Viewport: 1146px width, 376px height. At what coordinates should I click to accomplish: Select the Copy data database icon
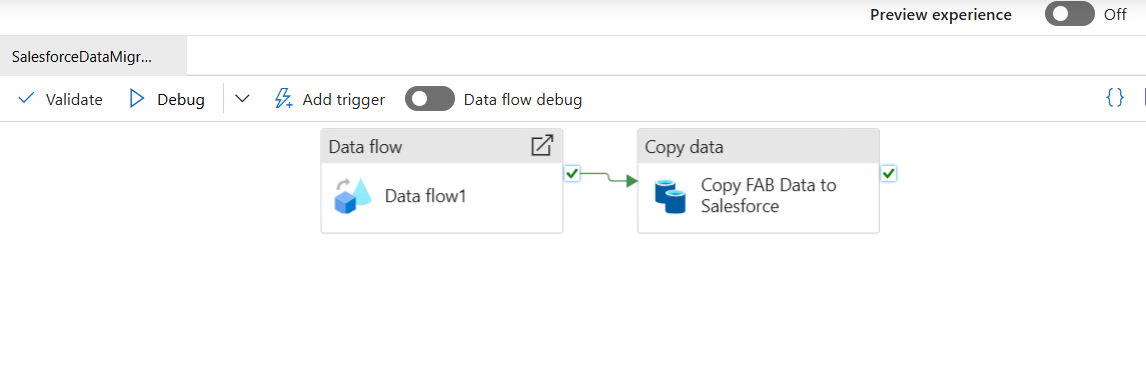coord(669,195)
